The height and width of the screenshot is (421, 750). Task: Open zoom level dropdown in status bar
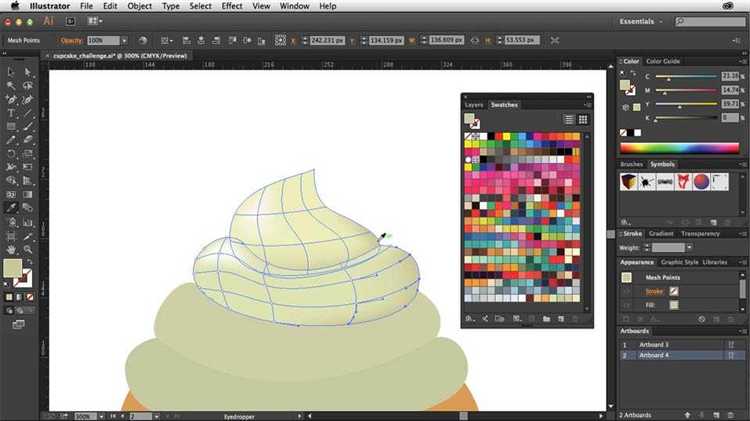tap(101, 417)
